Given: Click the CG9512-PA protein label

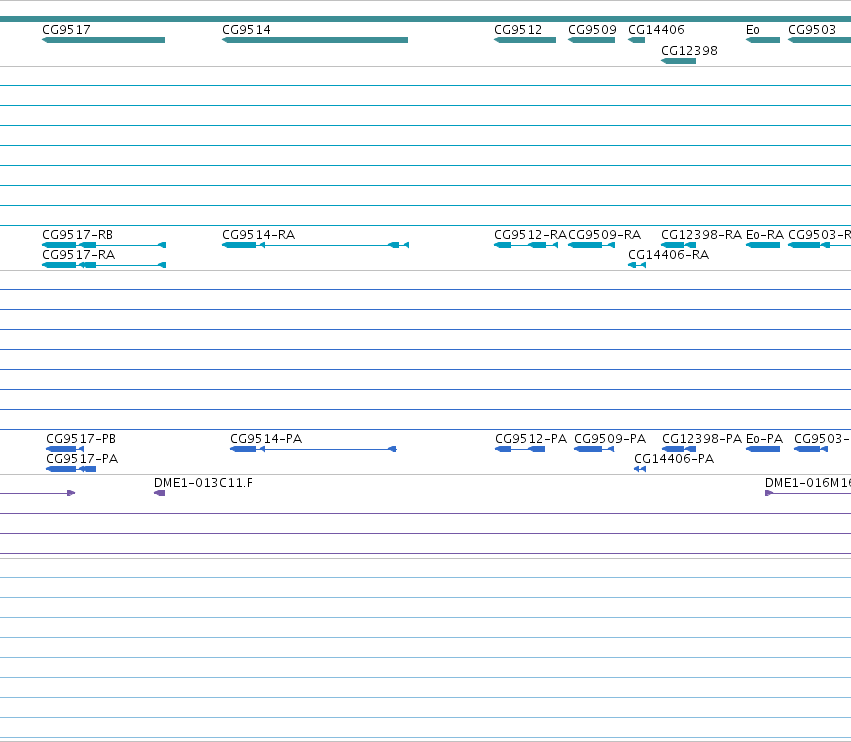Looking at the screenshot, I should tap(531, 439).
